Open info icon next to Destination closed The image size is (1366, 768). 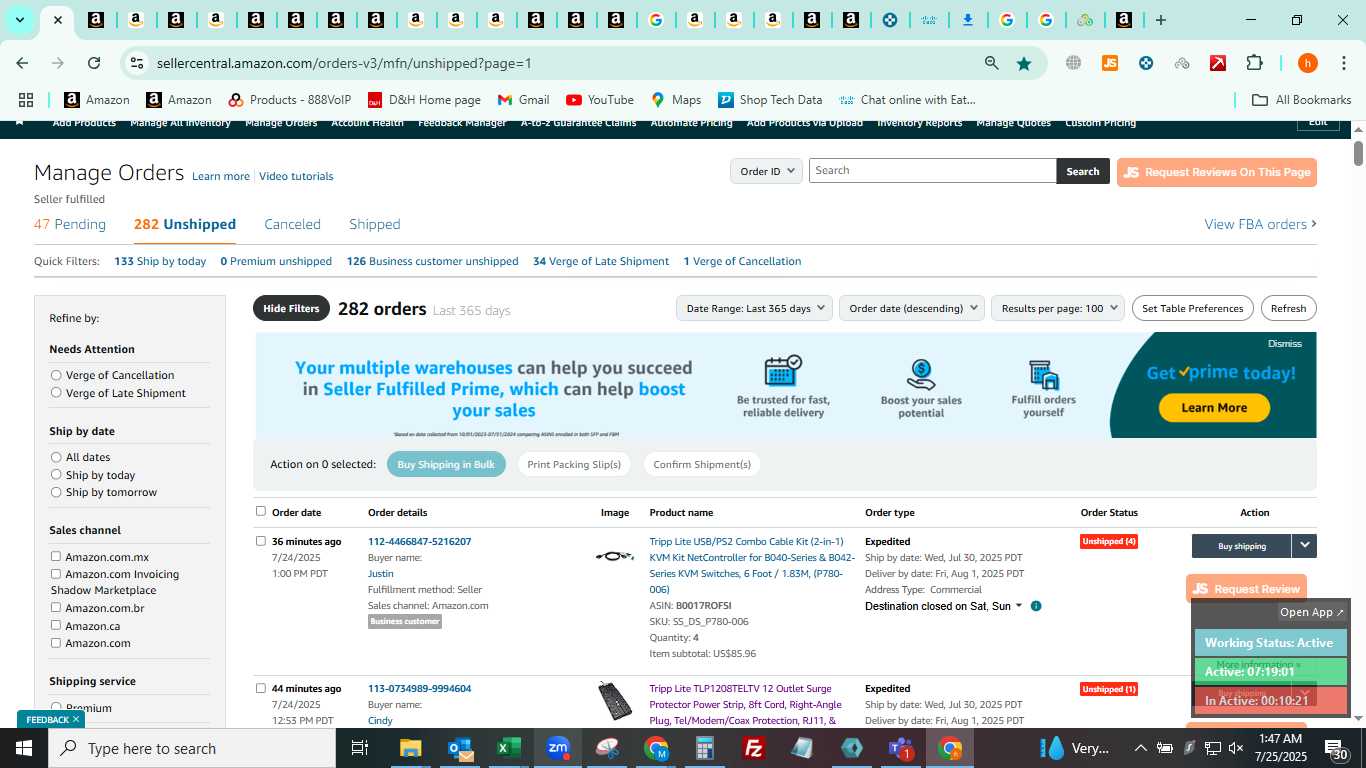click(x=1036, y=606)
